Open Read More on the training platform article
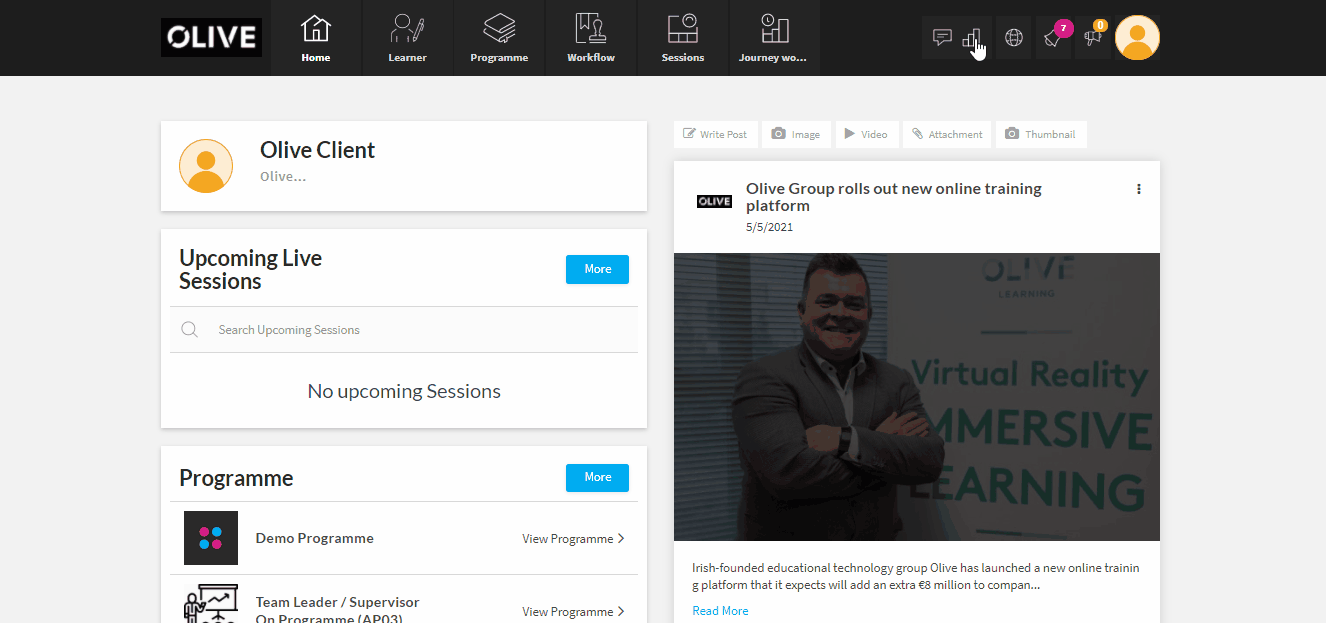 [x=720, y=610]
